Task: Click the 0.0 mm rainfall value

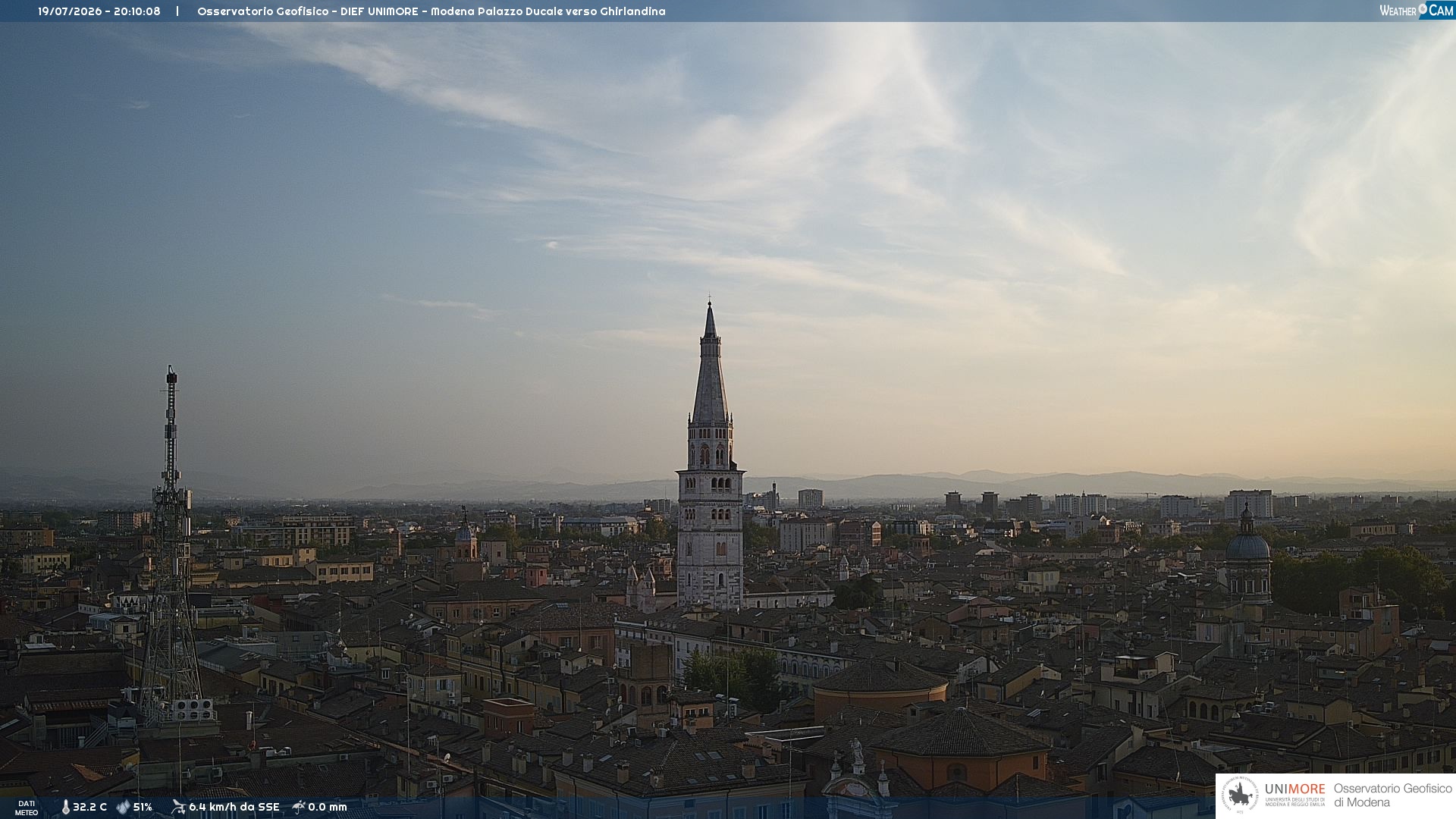Action: coord(328,808)
